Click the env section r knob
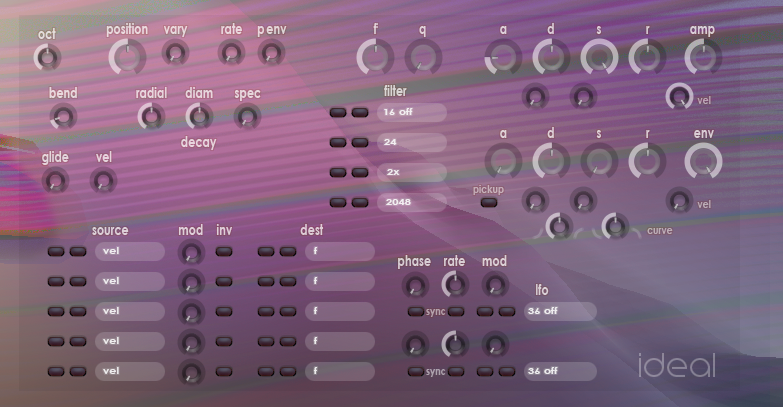 tap(647, 160)
